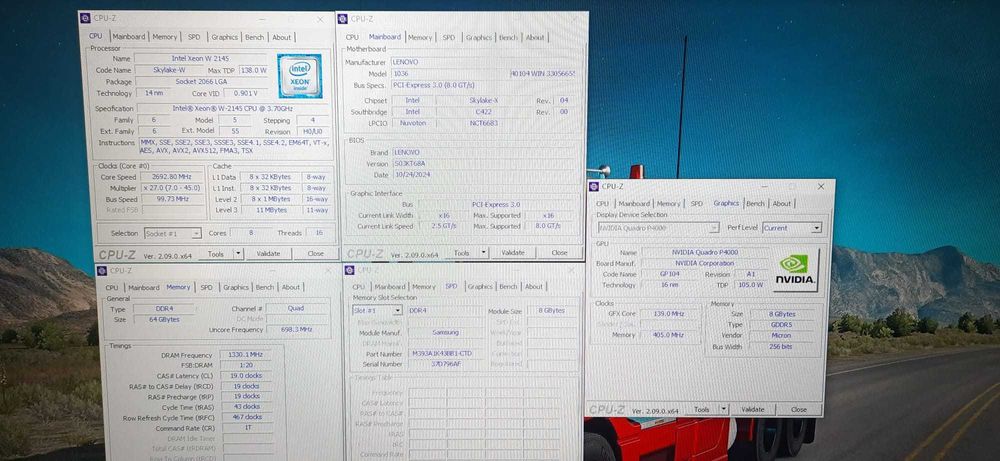Click Core VID value '0.901 V'

coord(246,93)
